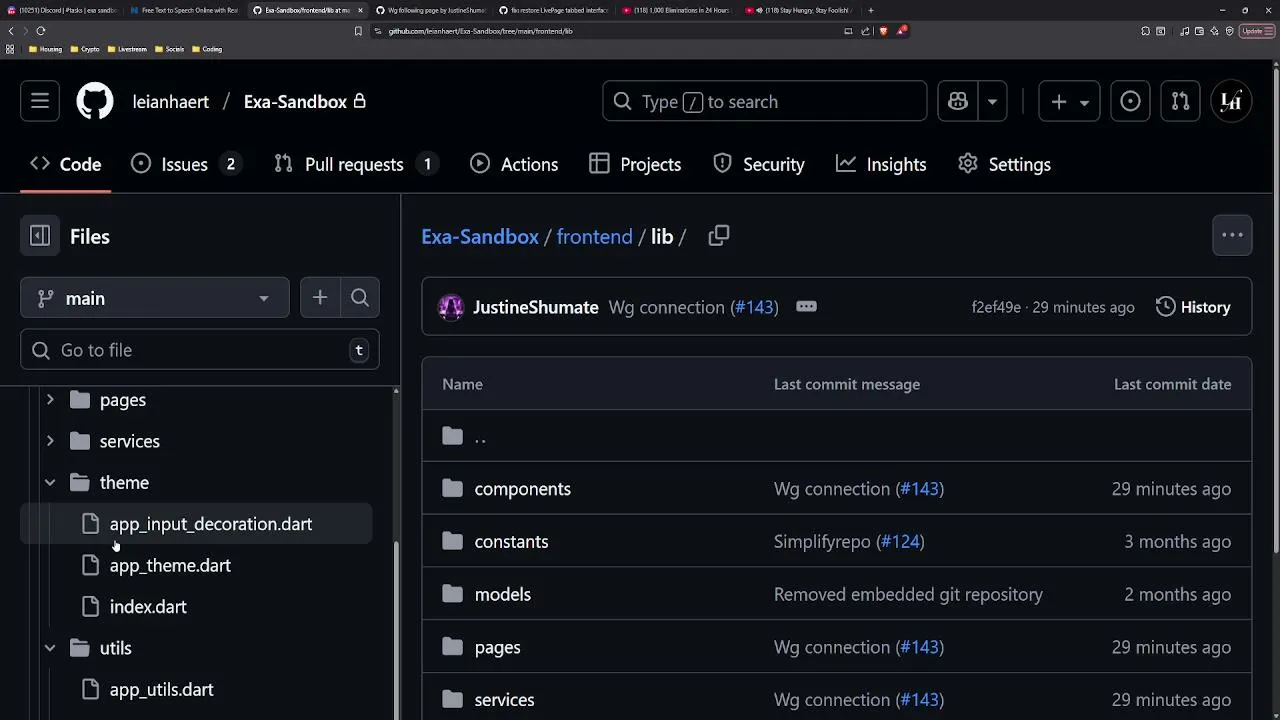Open the create new plus dropdown
This screenshot has width=1280, height=720.
[1069, 102]
